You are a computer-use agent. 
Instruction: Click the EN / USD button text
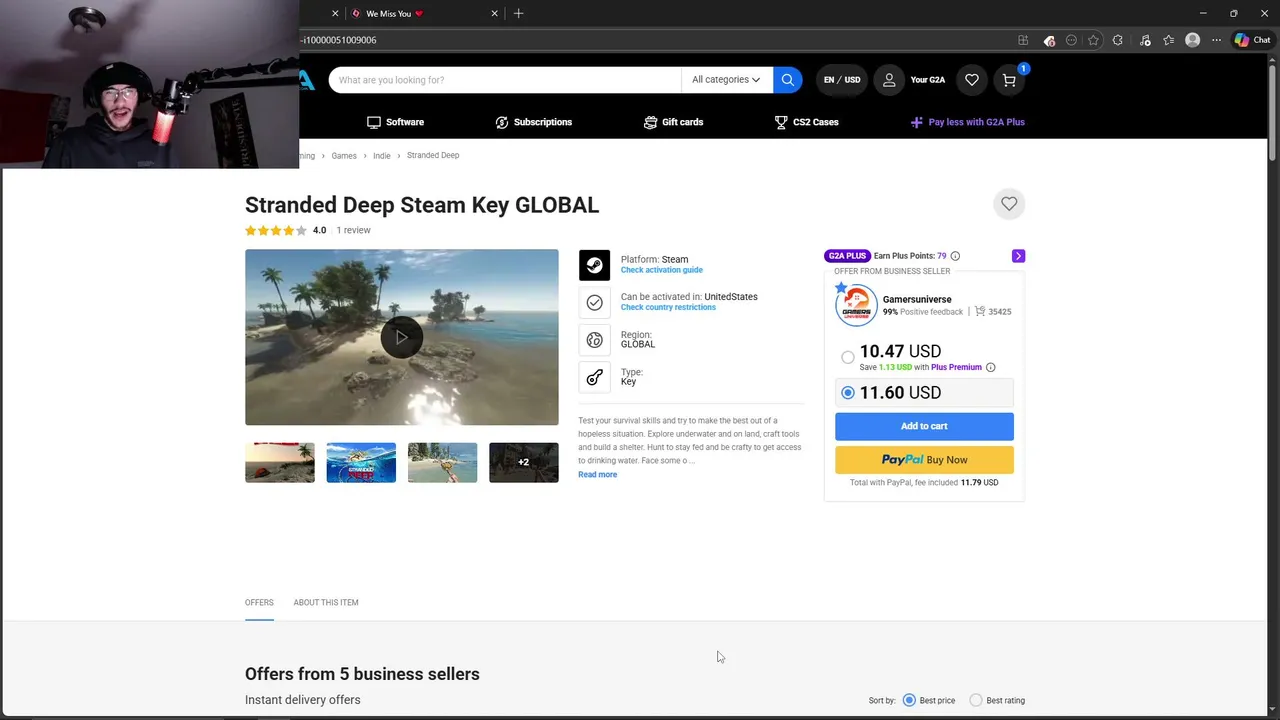pos(842,80)
